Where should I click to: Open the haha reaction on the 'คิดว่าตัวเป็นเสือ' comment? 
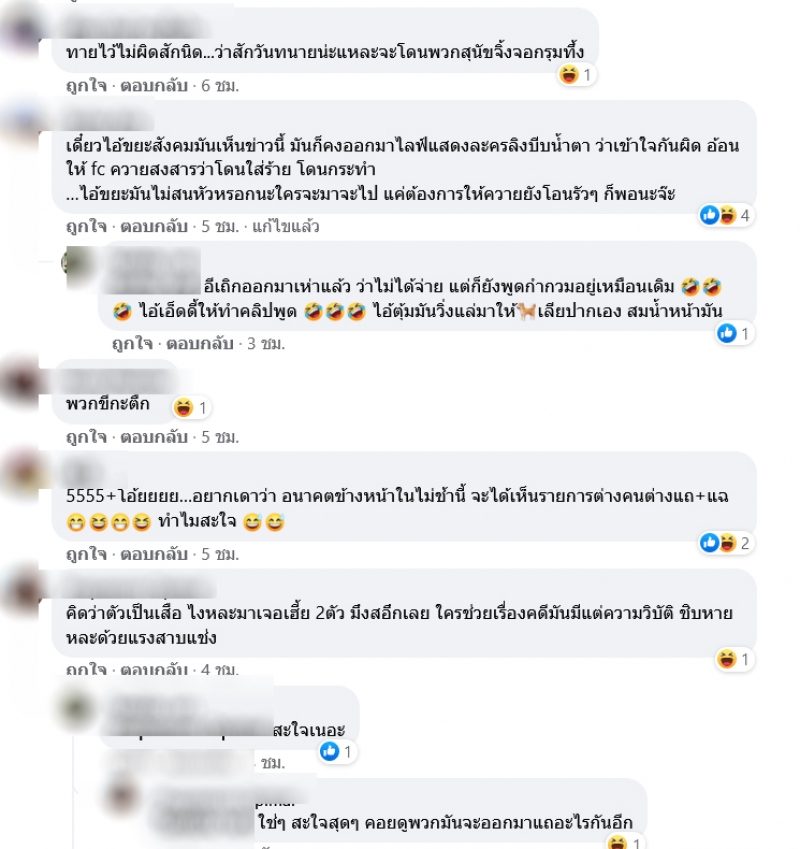point(735,659)
